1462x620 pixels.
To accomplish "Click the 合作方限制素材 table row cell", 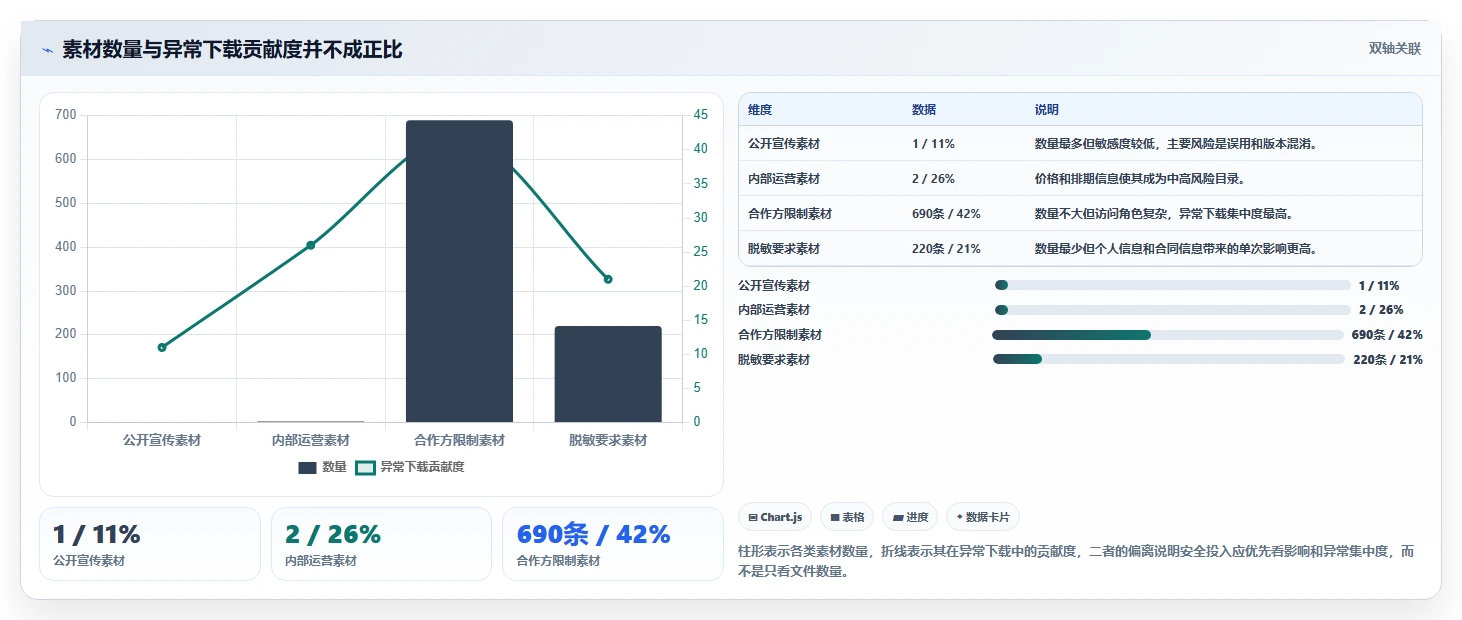I will [790, 214].
